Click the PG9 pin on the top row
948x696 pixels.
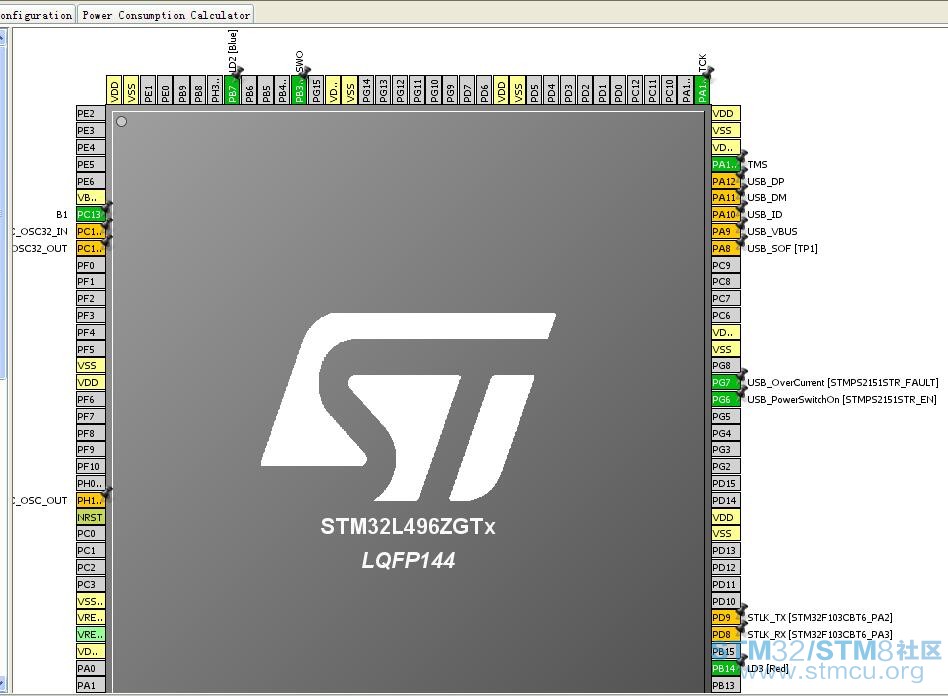point(450,89)
